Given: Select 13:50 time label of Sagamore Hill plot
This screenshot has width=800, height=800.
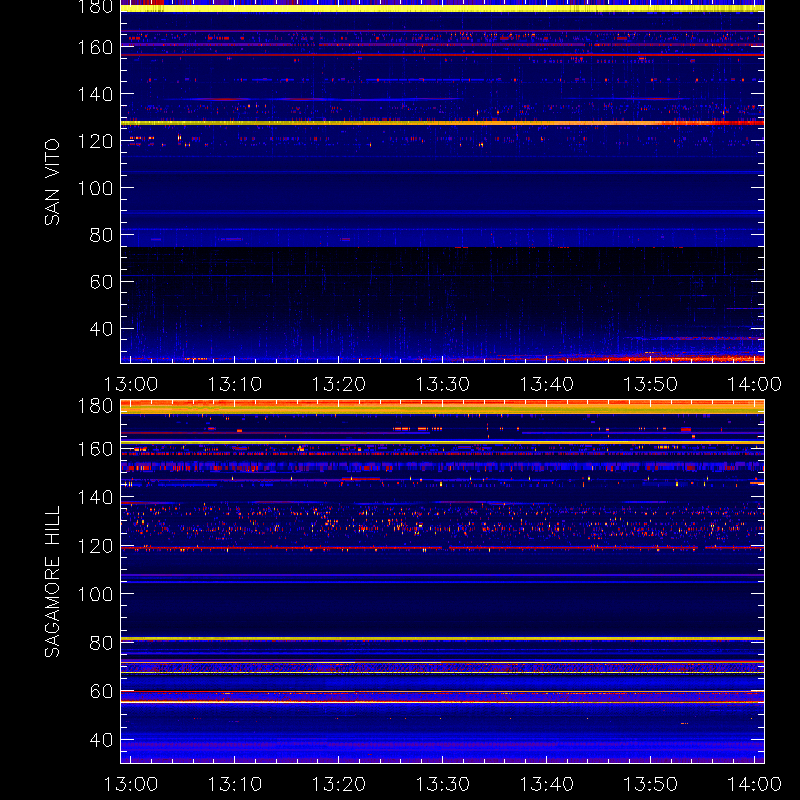Looking at the screenshot, I should pos(651,784).
